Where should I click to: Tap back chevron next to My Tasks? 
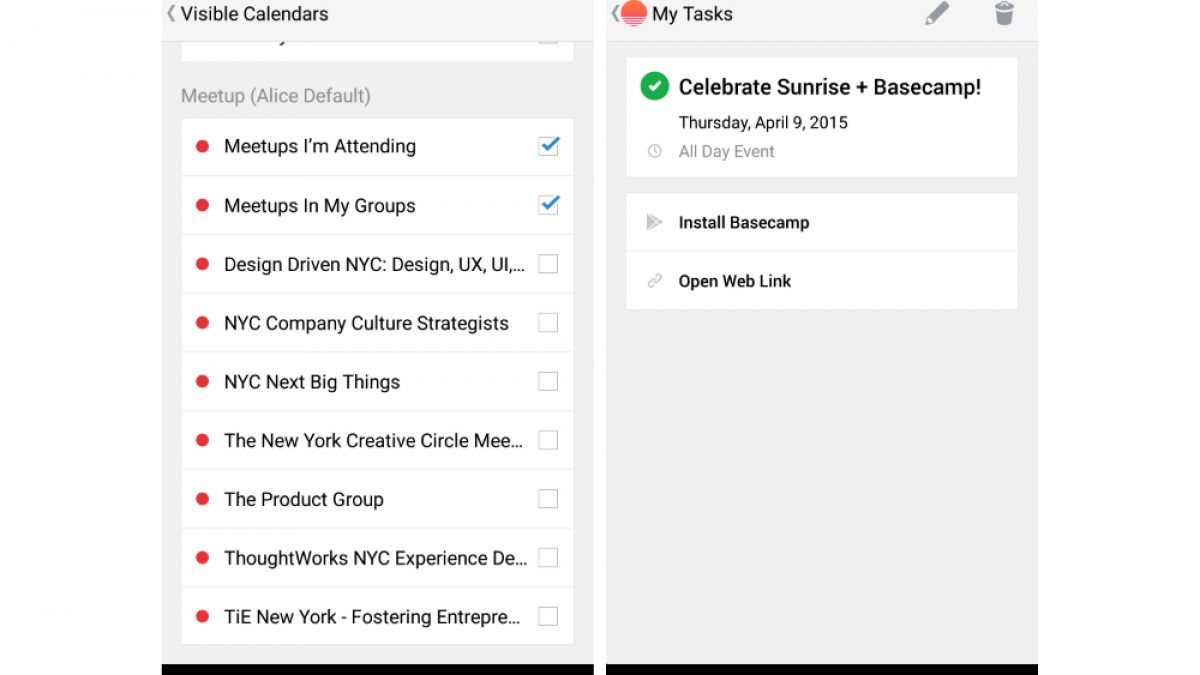(x=615, y=14)
